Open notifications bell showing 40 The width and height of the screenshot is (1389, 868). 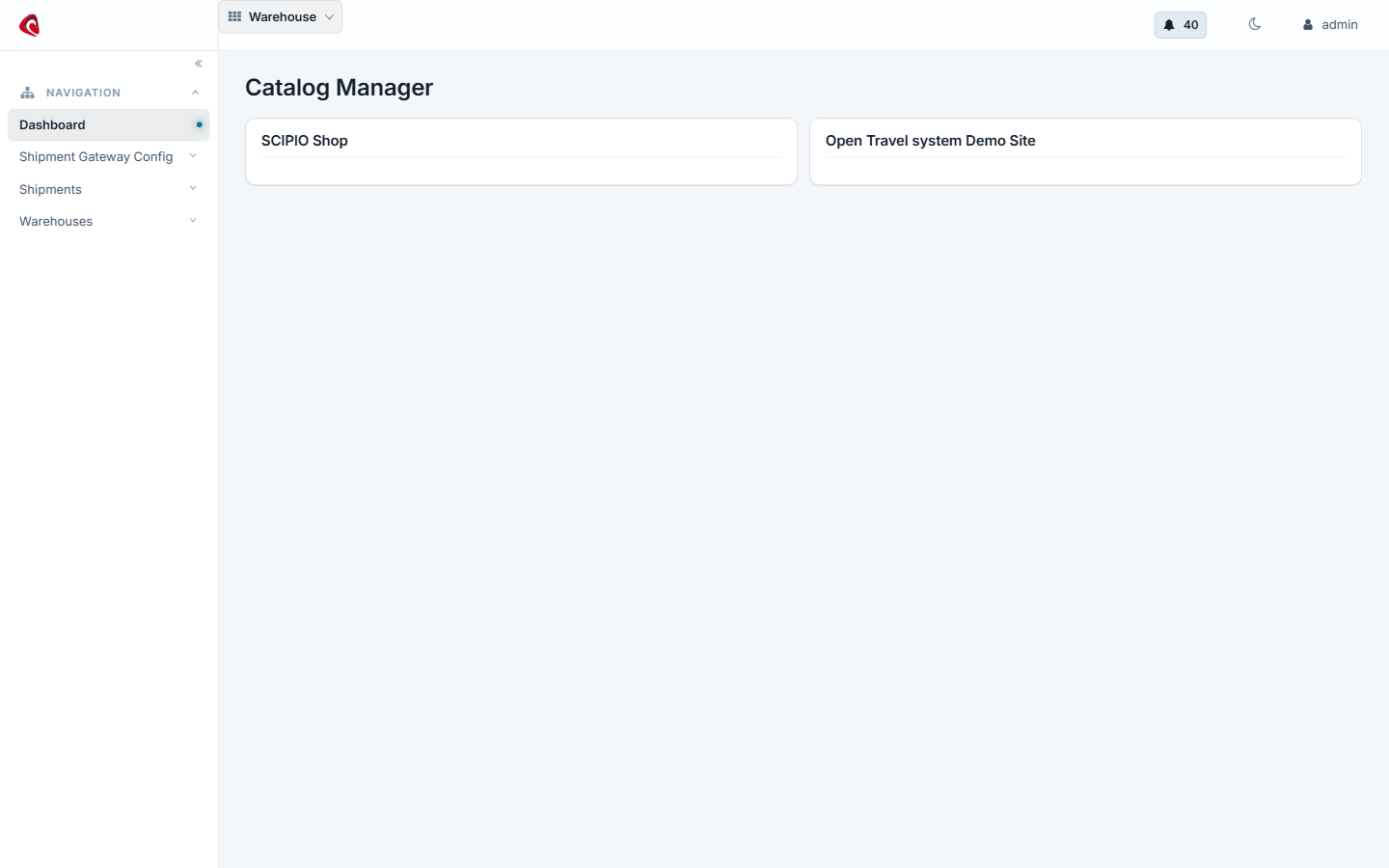1181,25
